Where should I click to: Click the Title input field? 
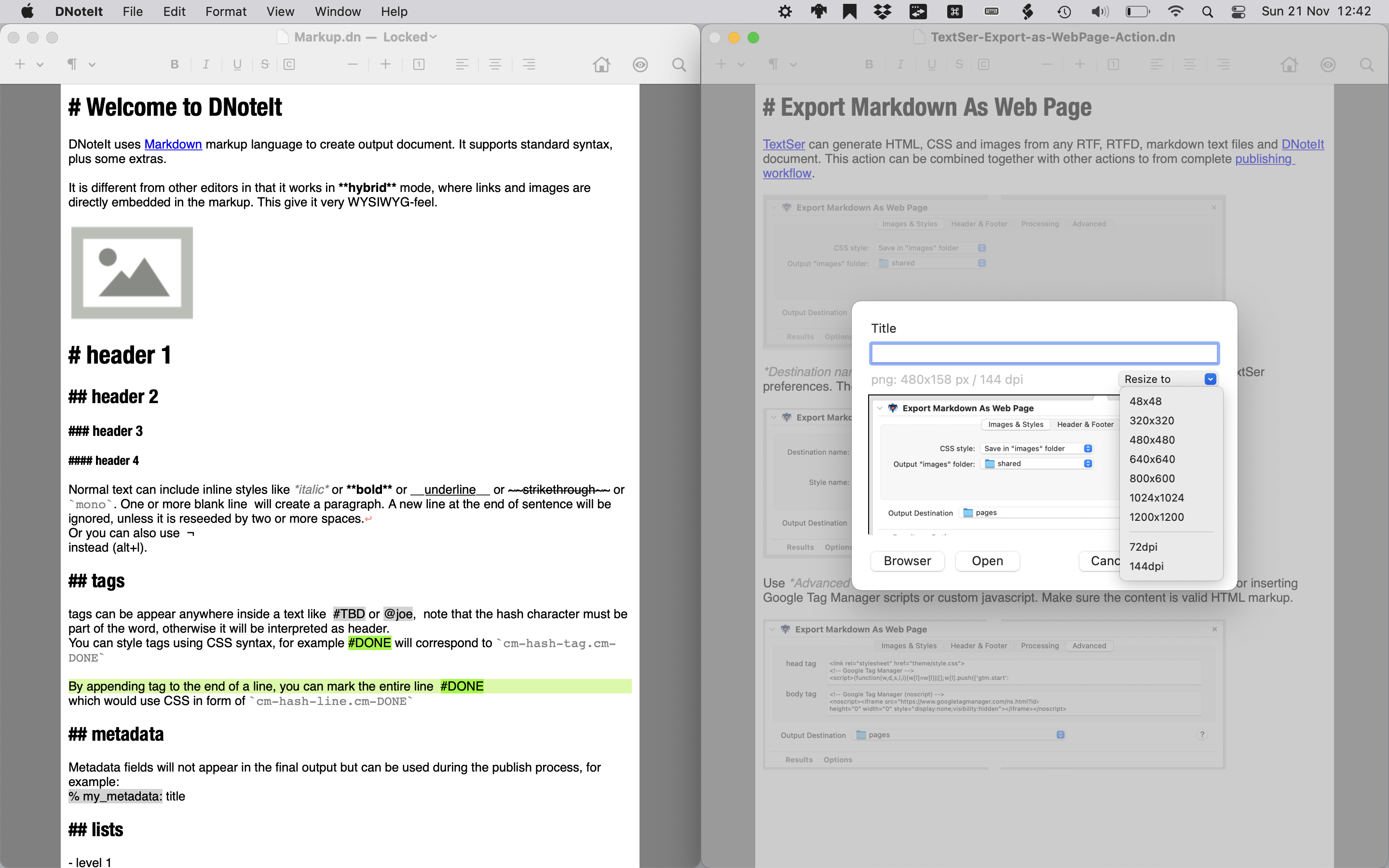coord(1044,353)
